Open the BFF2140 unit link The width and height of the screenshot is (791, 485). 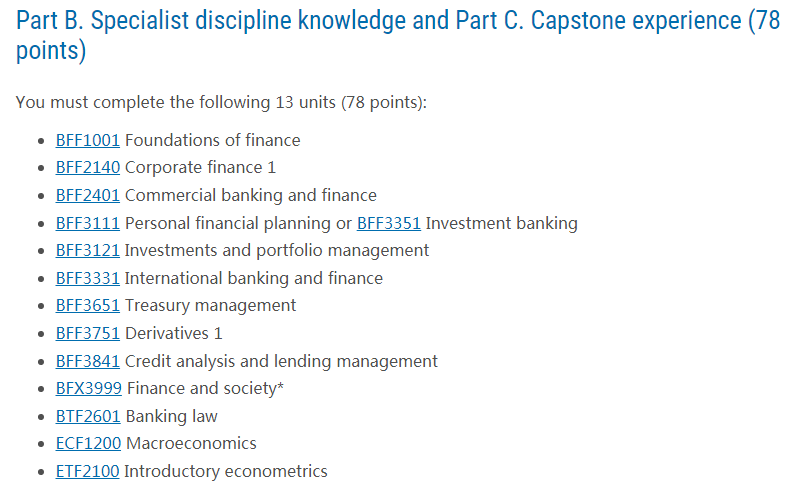87,167
